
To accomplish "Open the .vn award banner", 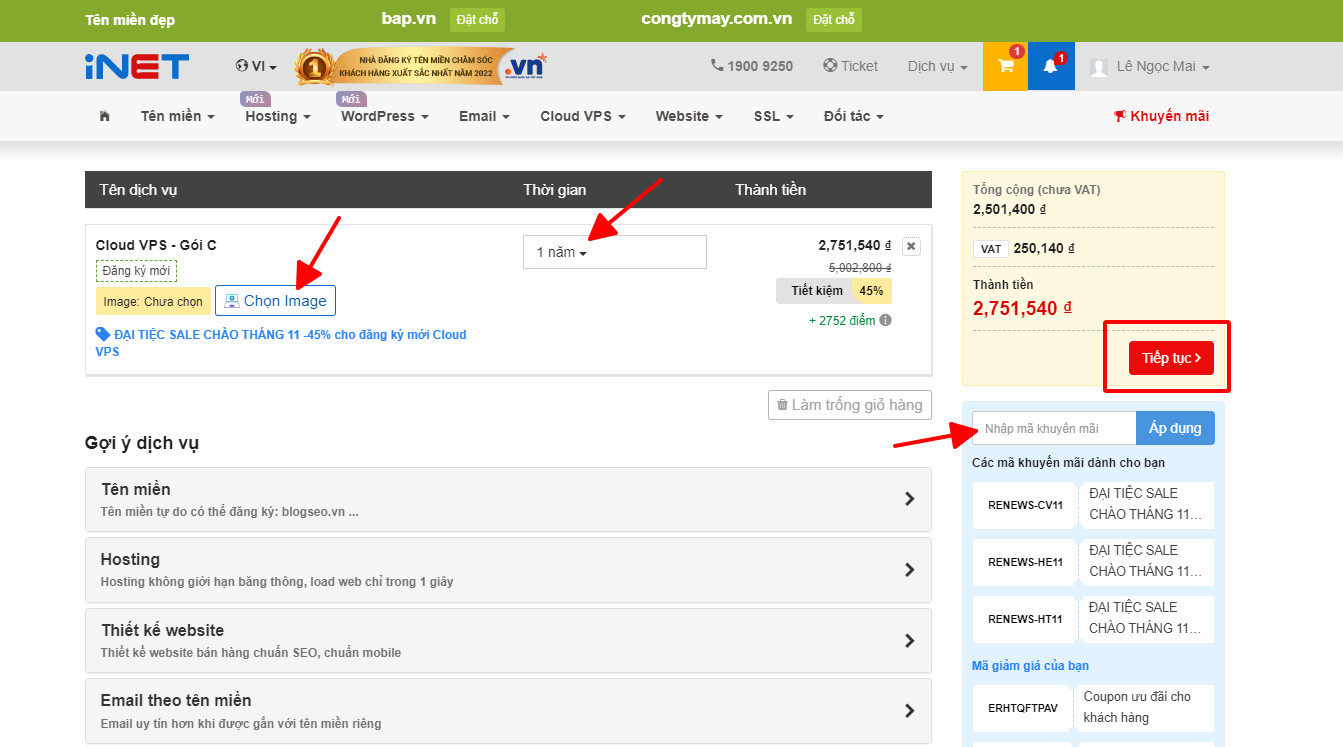I will tap(421, 67).
